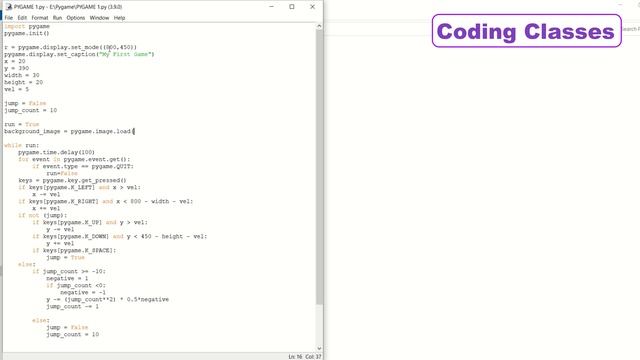
Task: Open the Edit menu
Action: click(22, 18)
